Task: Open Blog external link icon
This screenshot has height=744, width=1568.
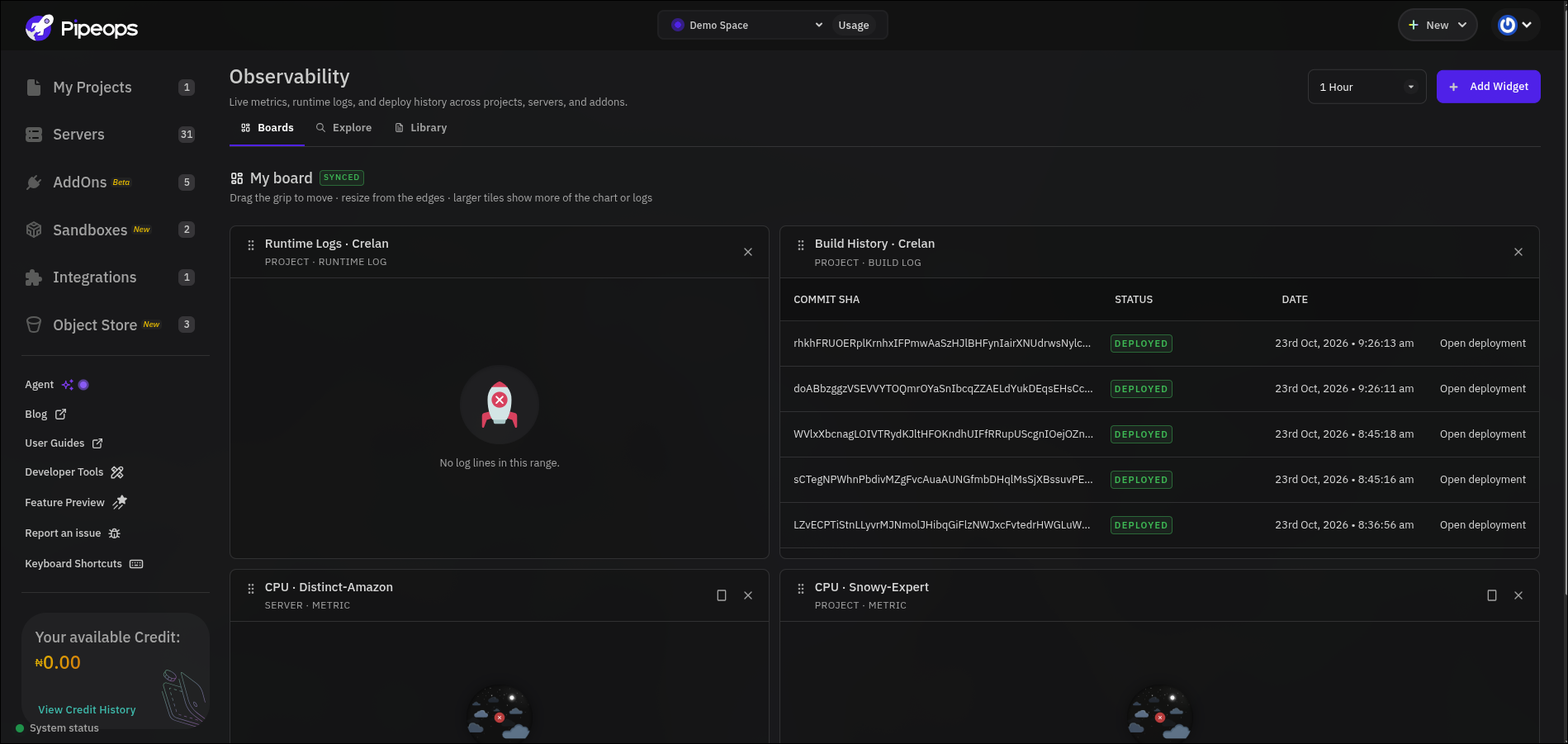Action: (x=60, y=415)
